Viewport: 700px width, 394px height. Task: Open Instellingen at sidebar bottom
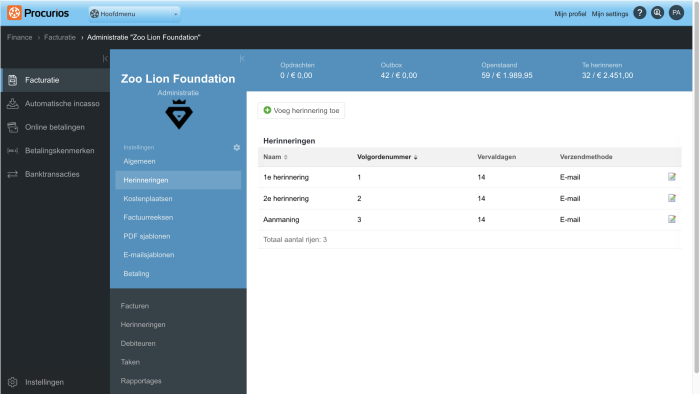coord(44,382)
